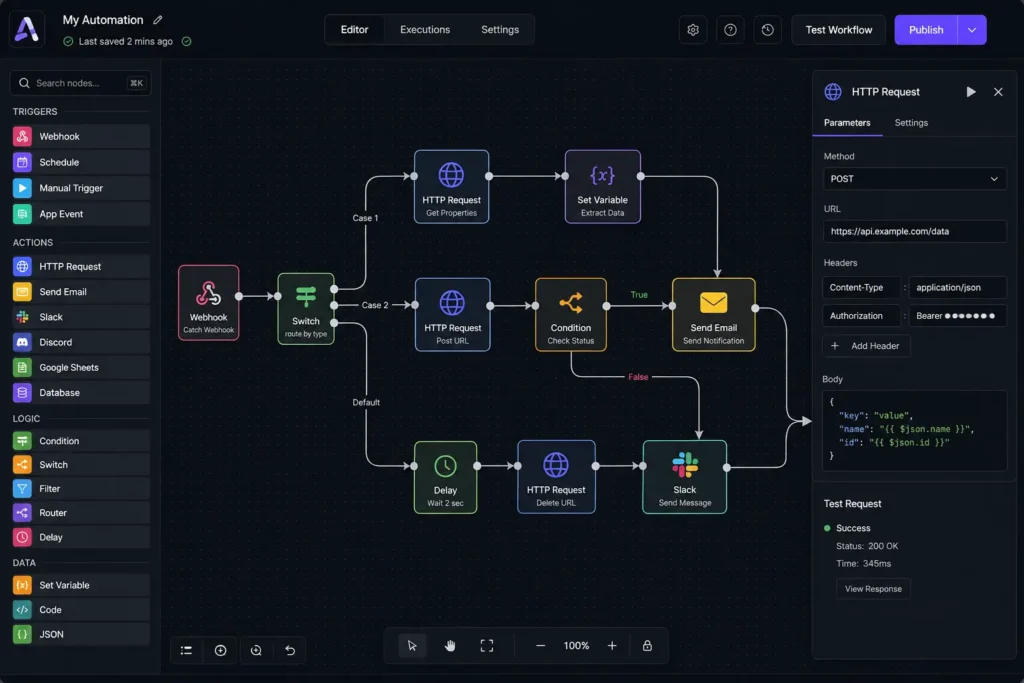Click inside the Body JSON editor

[914, 430]
